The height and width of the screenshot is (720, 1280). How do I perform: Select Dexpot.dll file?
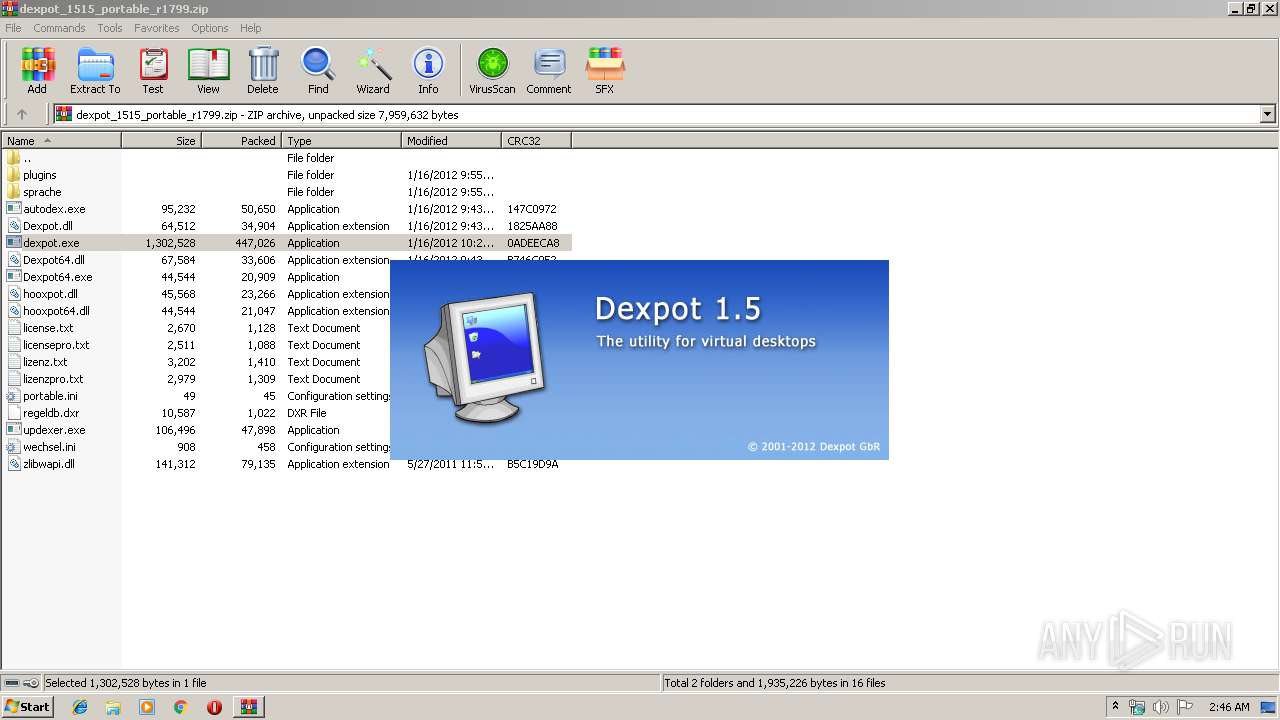pyautogui.click(x=48, y=226)
